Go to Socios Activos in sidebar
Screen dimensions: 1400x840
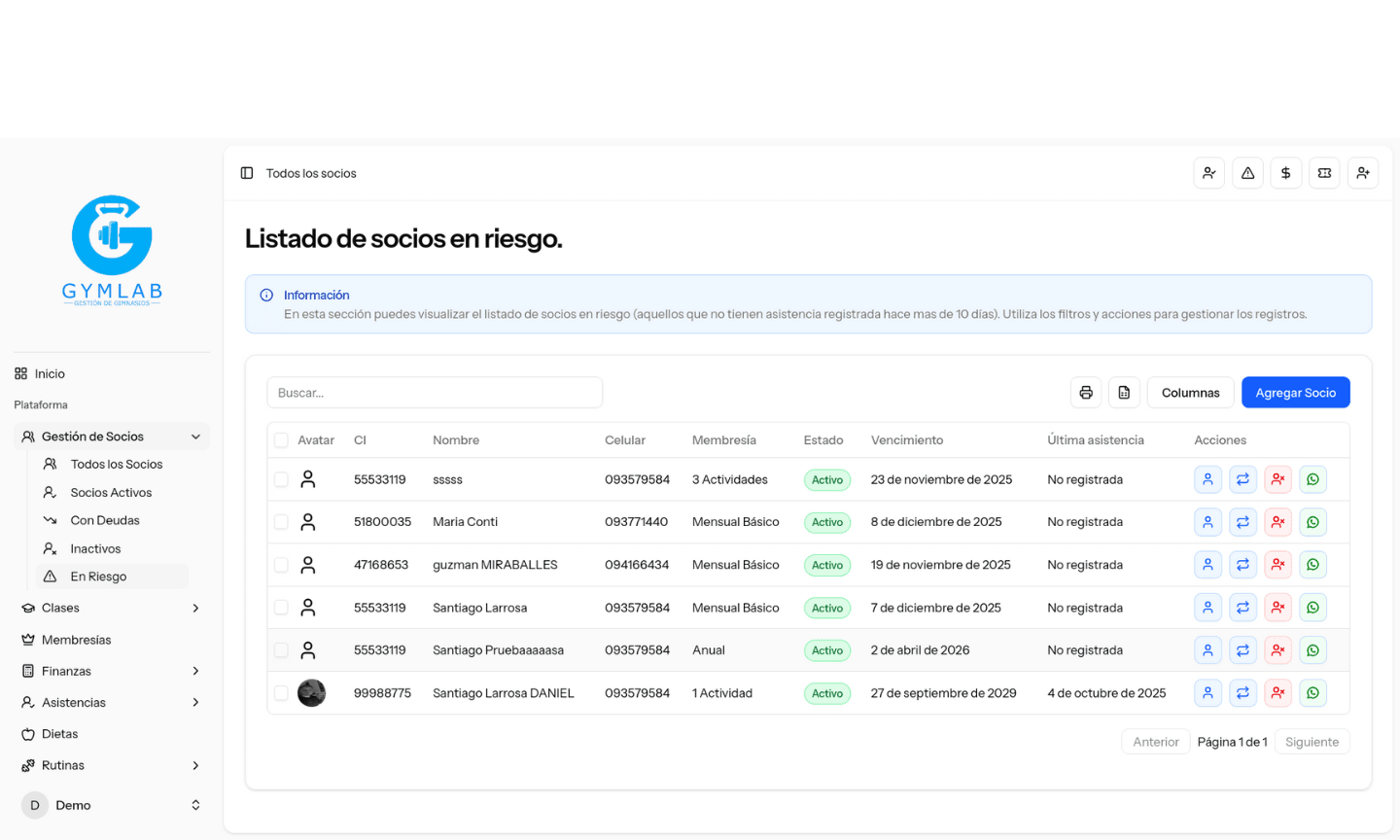[111, 493]
